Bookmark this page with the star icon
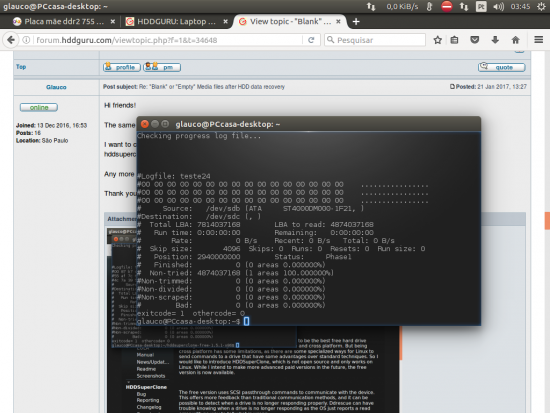The width and height of the screenshot is (550, 413). pyautogui.click(x=437, y=40)
